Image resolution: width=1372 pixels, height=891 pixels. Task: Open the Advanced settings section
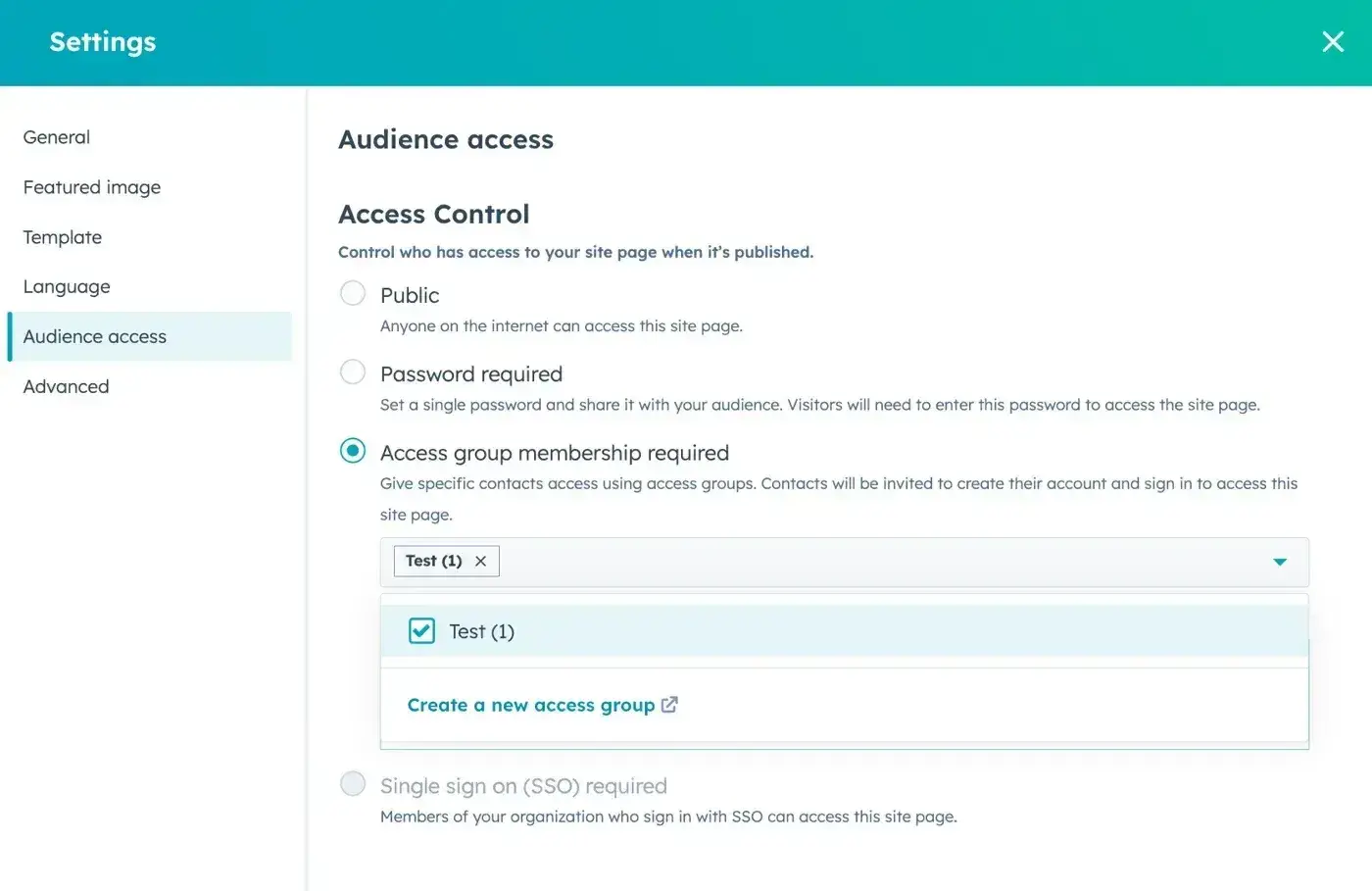(x=67, y=386)
